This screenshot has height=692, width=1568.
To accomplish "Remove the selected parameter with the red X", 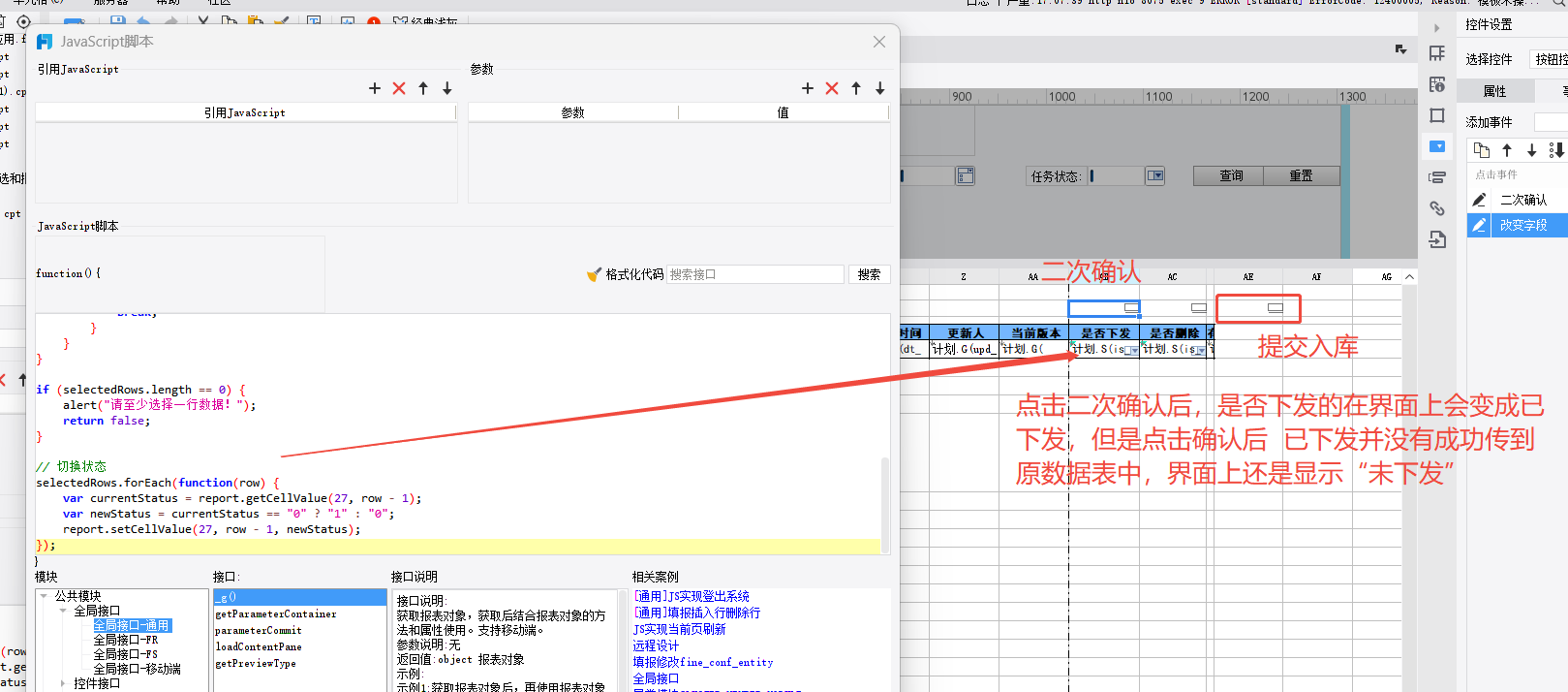I will 832,88.
